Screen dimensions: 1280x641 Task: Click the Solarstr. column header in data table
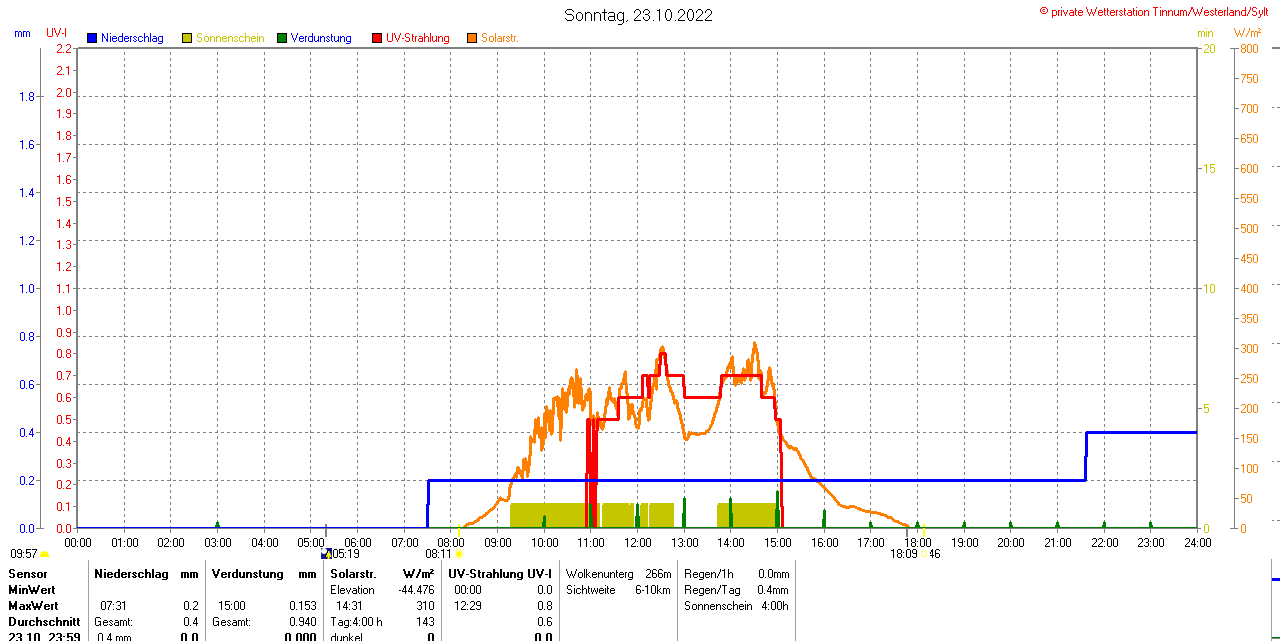353,574
